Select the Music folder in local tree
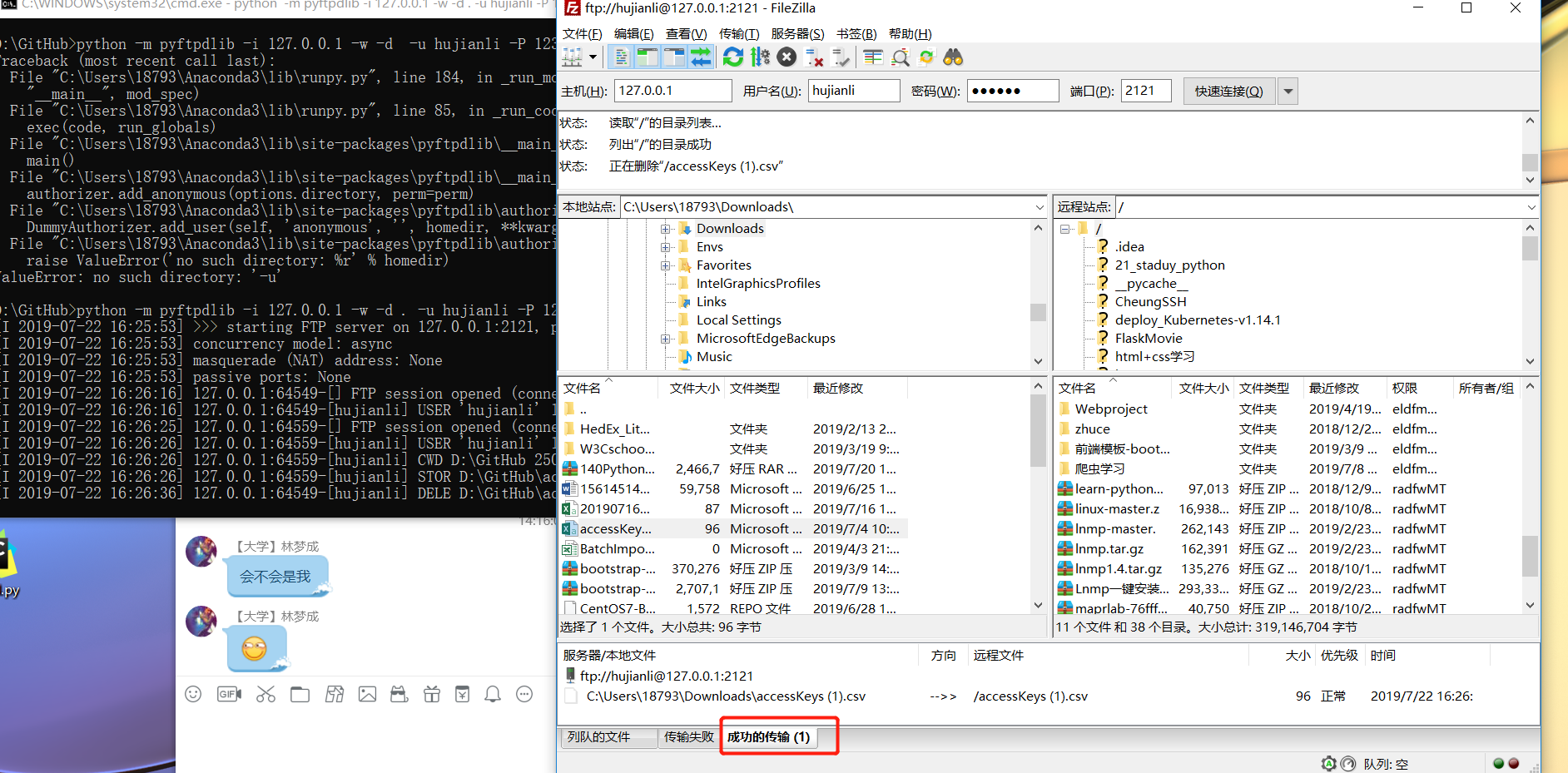 (714, 357)
